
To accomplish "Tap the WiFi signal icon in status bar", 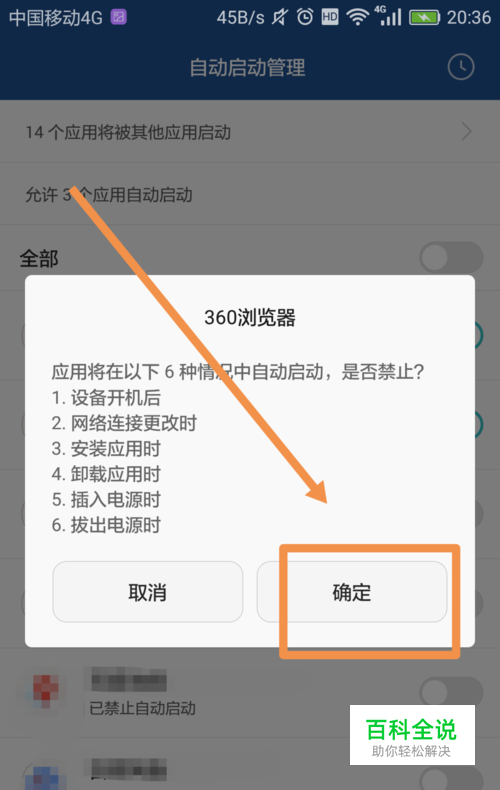I will coord(357,18).
